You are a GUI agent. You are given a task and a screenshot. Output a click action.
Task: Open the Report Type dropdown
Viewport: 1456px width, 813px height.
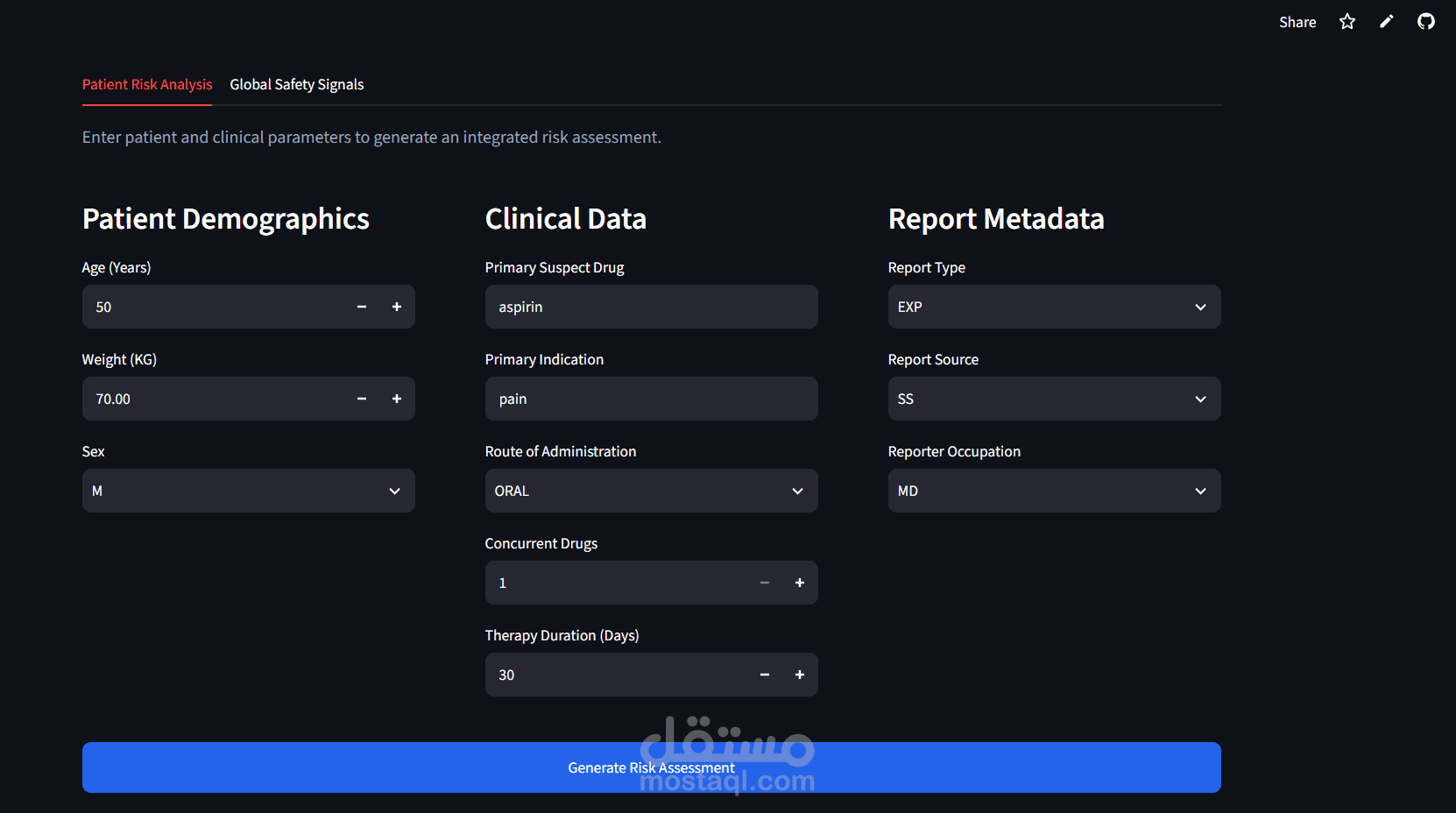(1055, 307)
